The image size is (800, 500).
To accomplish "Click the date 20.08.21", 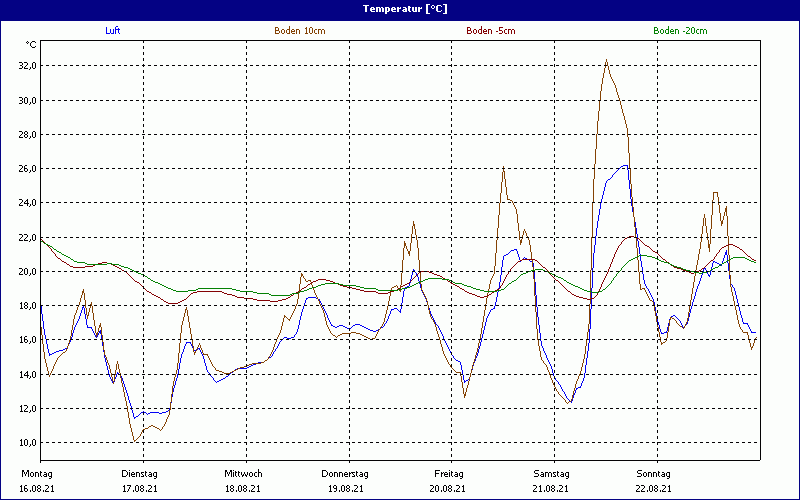I will (447, 488).
